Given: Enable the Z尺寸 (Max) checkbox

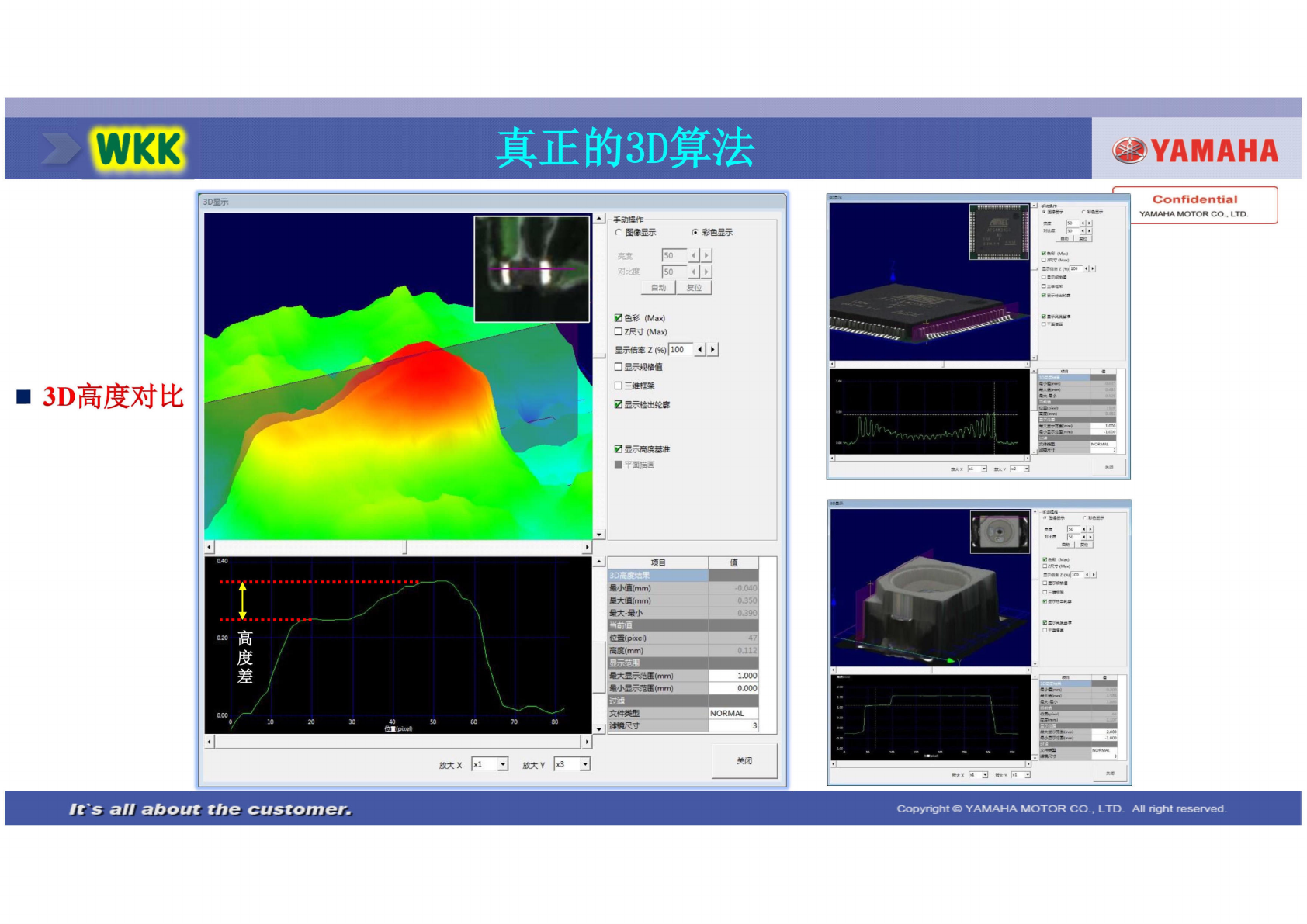Looking at the screenshot, I should coord(619,332).
